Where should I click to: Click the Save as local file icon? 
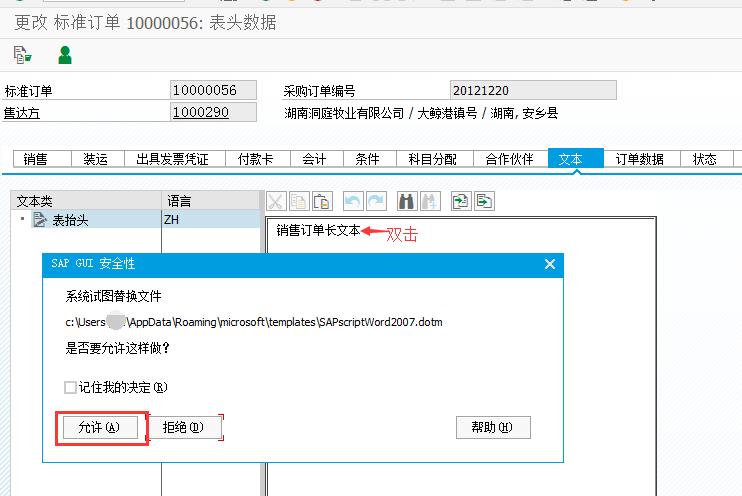tap(484, 201)
